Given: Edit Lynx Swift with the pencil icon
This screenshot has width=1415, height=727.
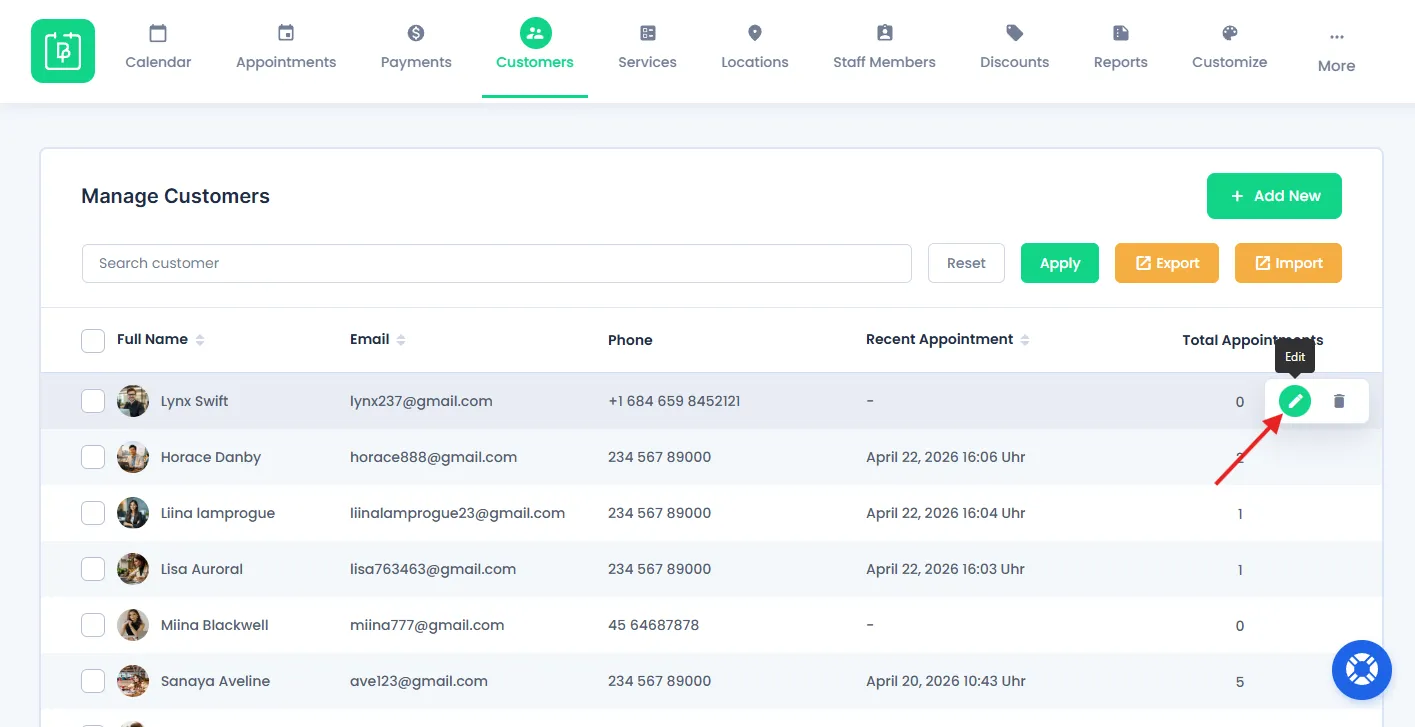Looking at the screenshot, I should pyautogui.click(x=1295, y=401).
